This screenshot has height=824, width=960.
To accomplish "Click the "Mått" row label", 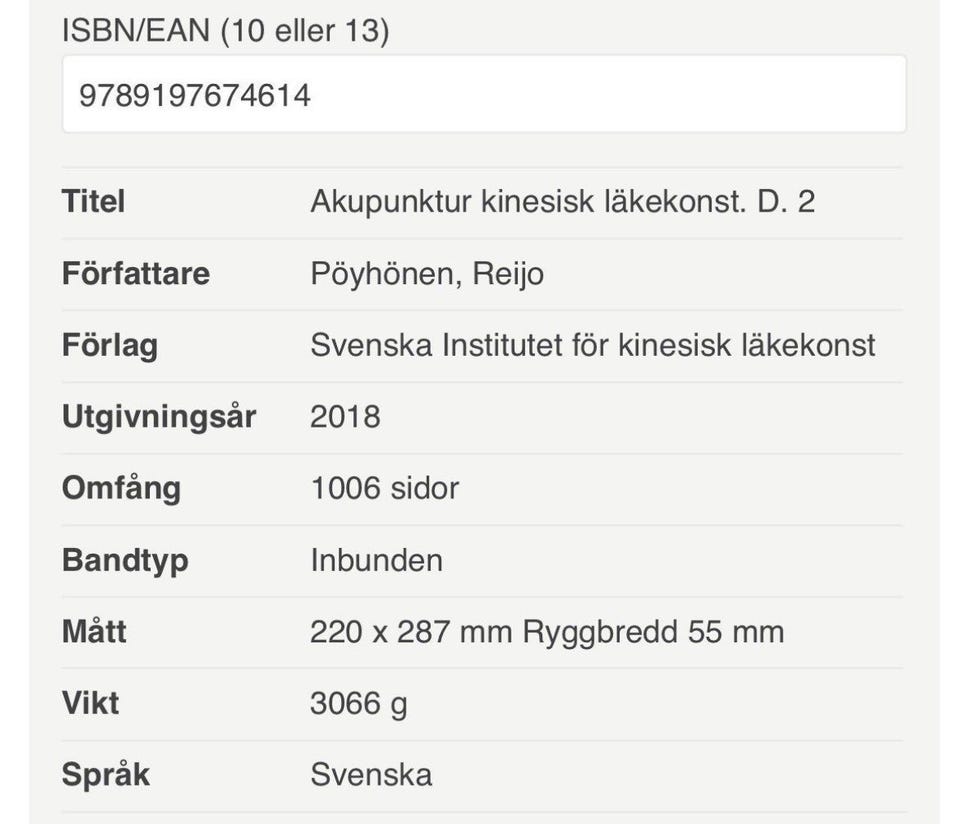I will (94, 632).
